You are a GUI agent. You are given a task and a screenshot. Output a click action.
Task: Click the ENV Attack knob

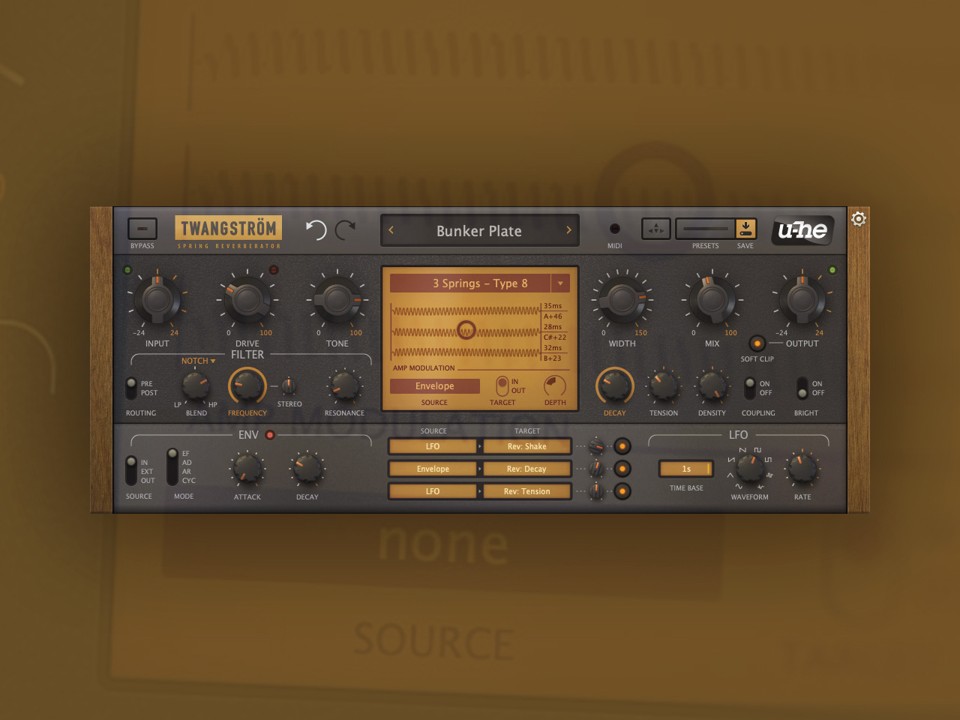click(x=247, y=470)
